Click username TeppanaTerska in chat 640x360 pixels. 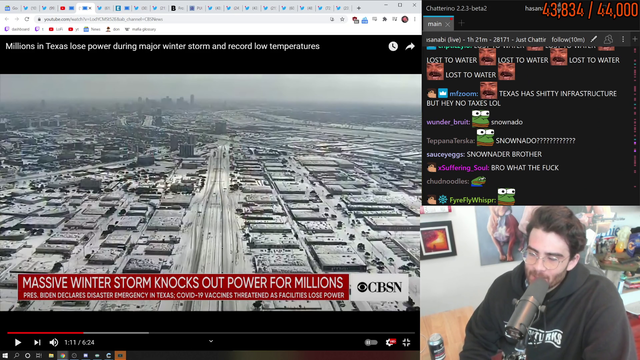click(451, 141)
